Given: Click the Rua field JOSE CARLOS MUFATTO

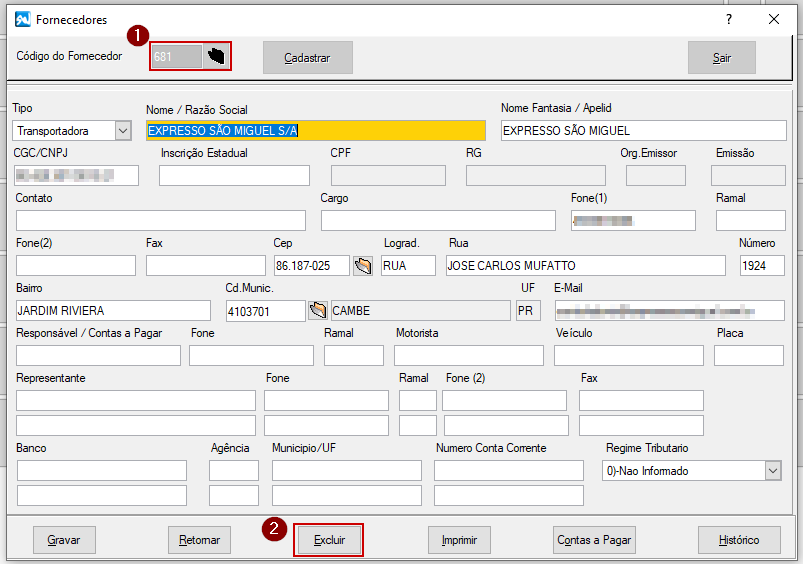Looking at the screenshot, I should (585, 265).
